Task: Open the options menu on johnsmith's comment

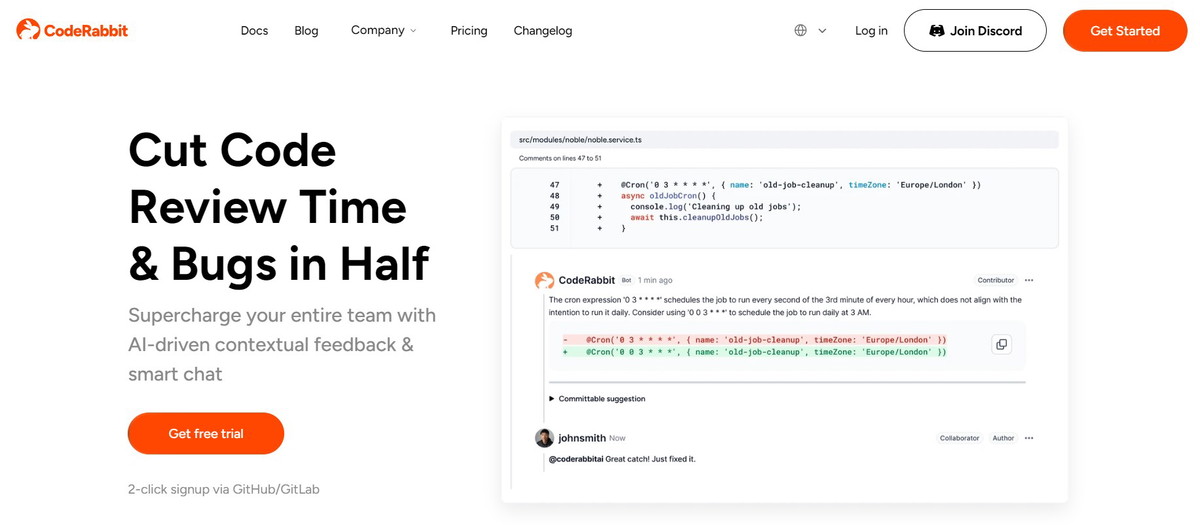Action: tap(1029, 438)
